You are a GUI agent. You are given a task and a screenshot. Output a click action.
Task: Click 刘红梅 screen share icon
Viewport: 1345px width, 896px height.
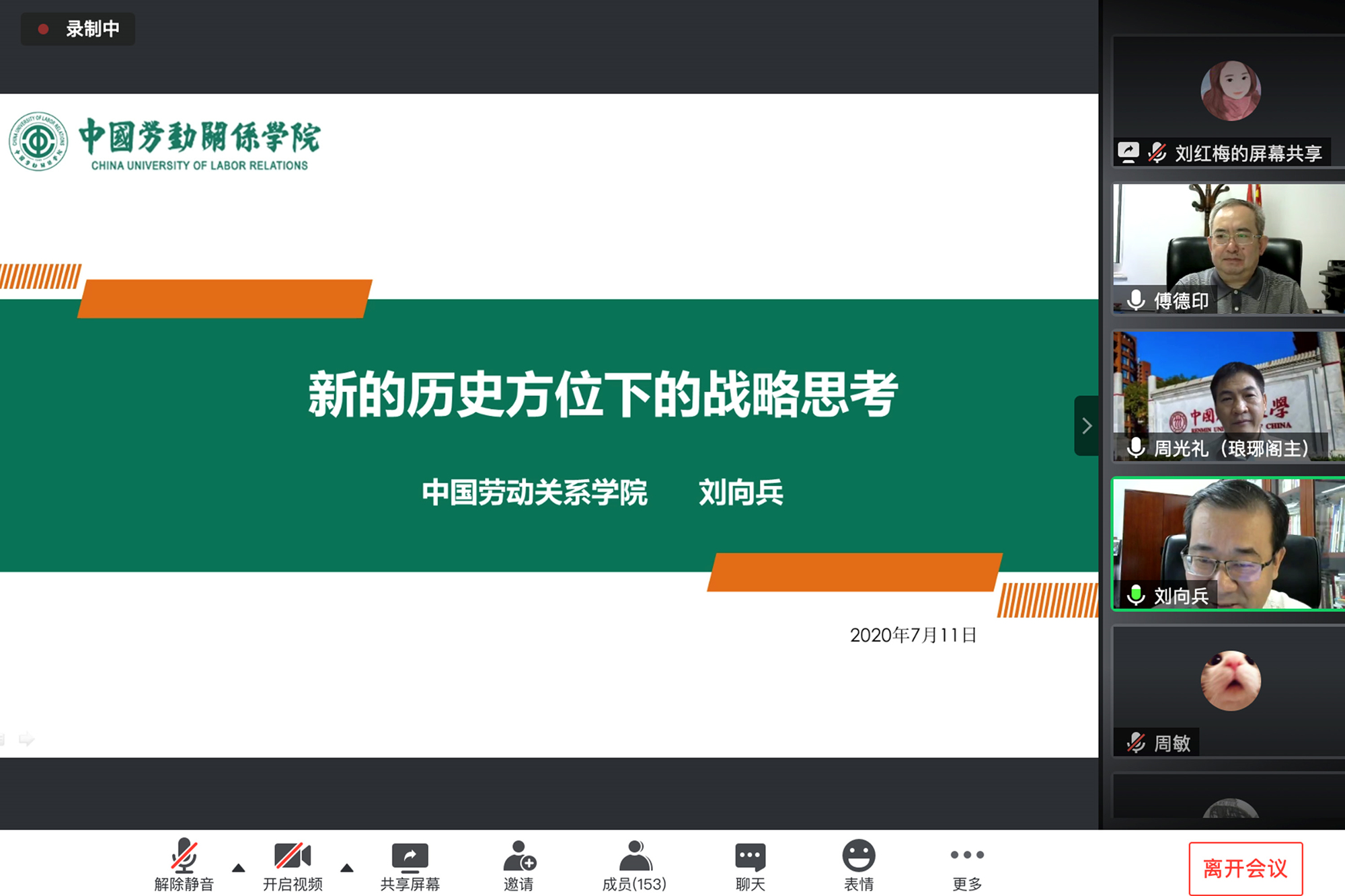point(1128,153)
